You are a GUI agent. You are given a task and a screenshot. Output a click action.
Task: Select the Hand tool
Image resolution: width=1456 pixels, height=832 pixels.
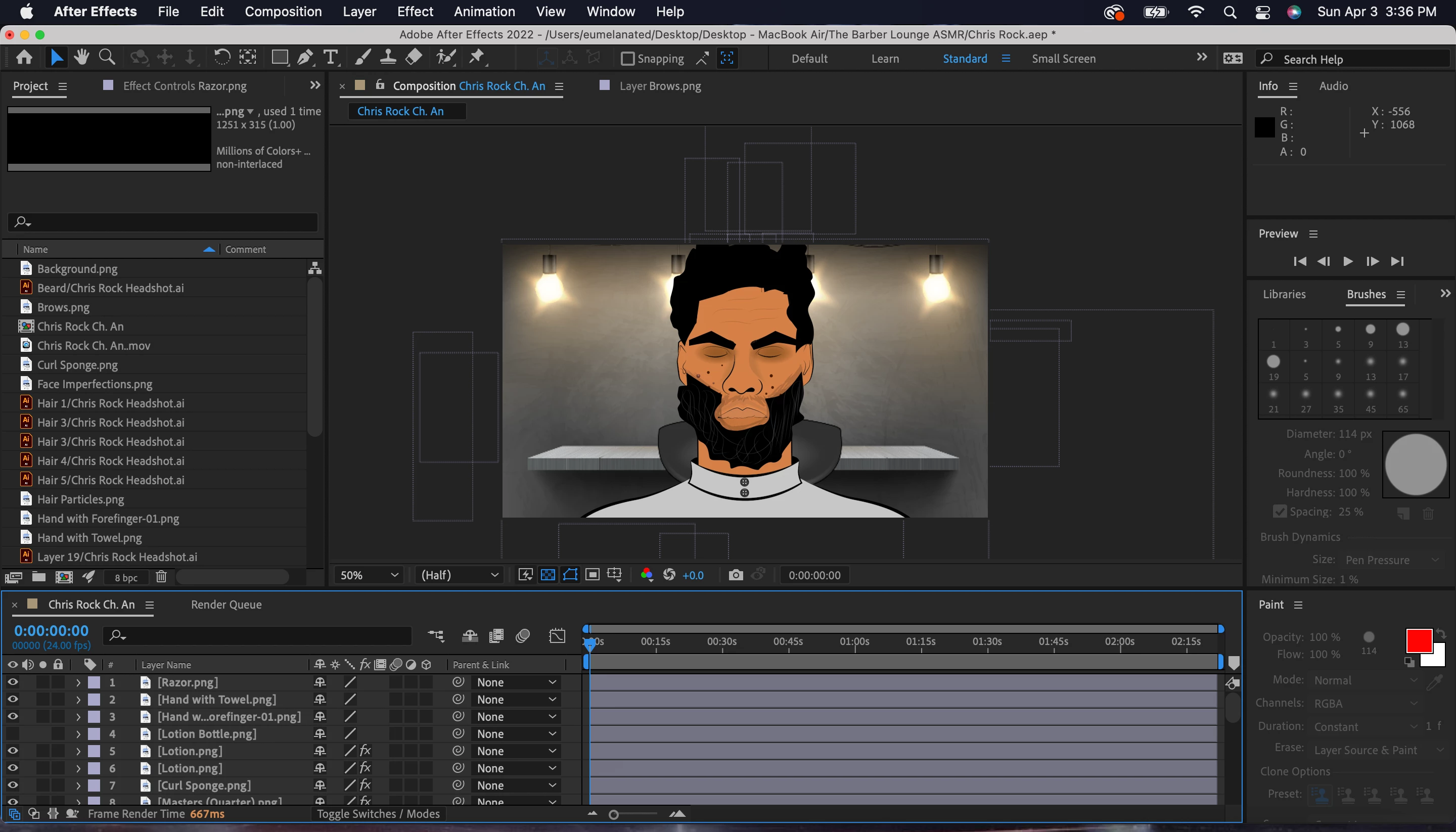pos(81,58)
